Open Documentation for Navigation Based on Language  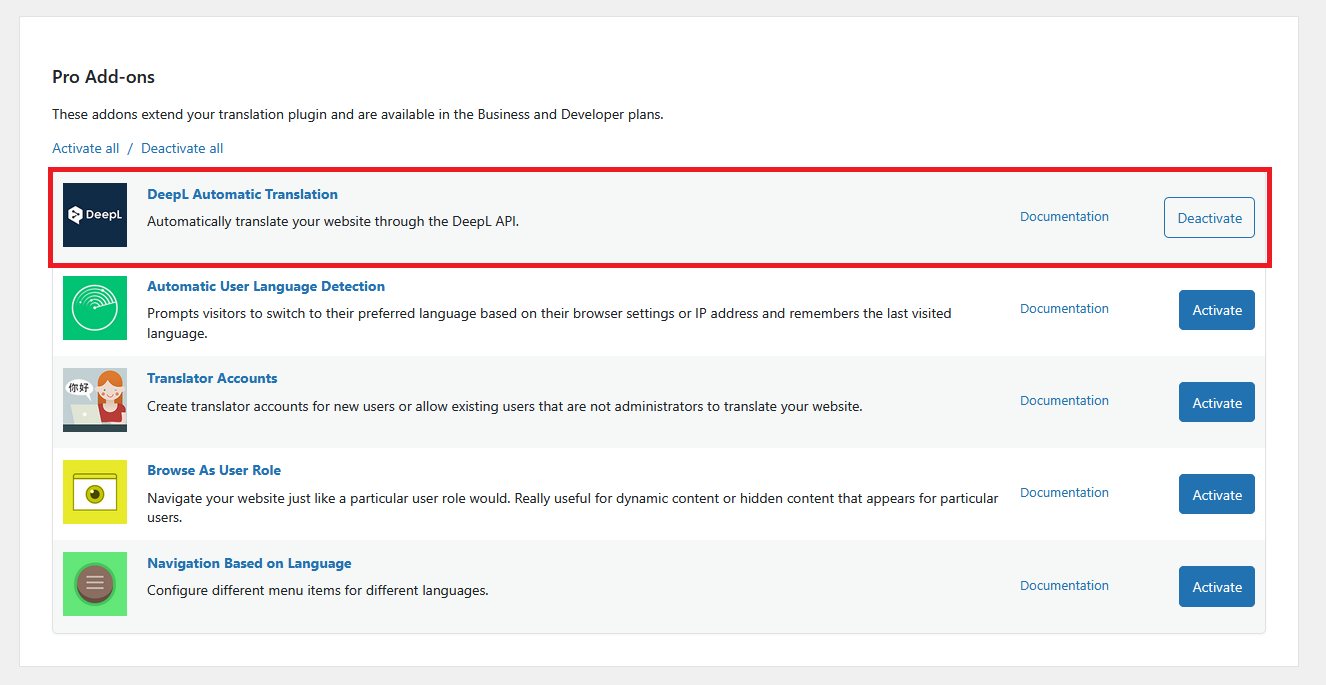pyautogui.click(x=1064, y=585)
